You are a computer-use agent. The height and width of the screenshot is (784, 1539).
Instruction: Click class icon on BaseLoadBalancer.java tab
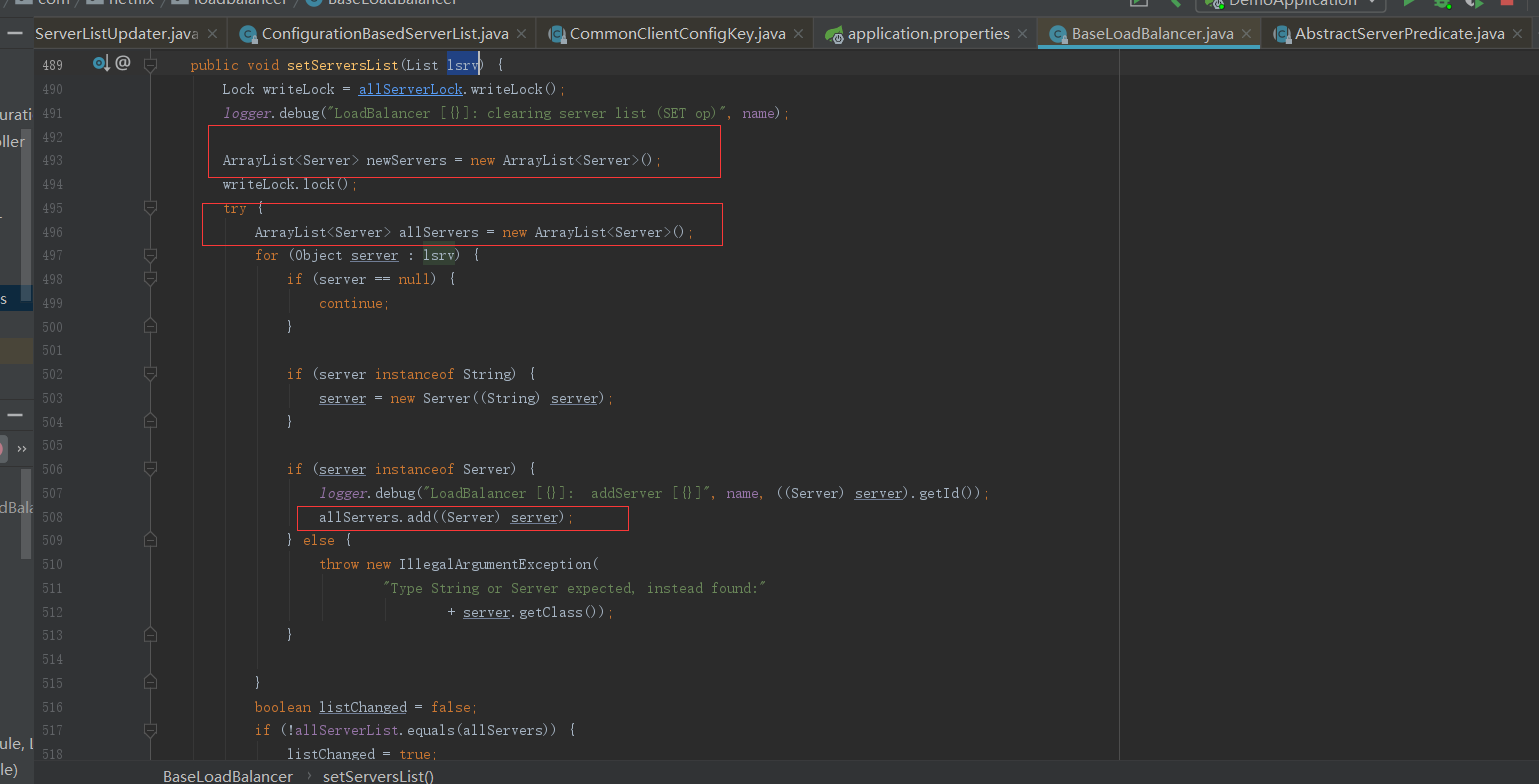(x=1058, y=35)
